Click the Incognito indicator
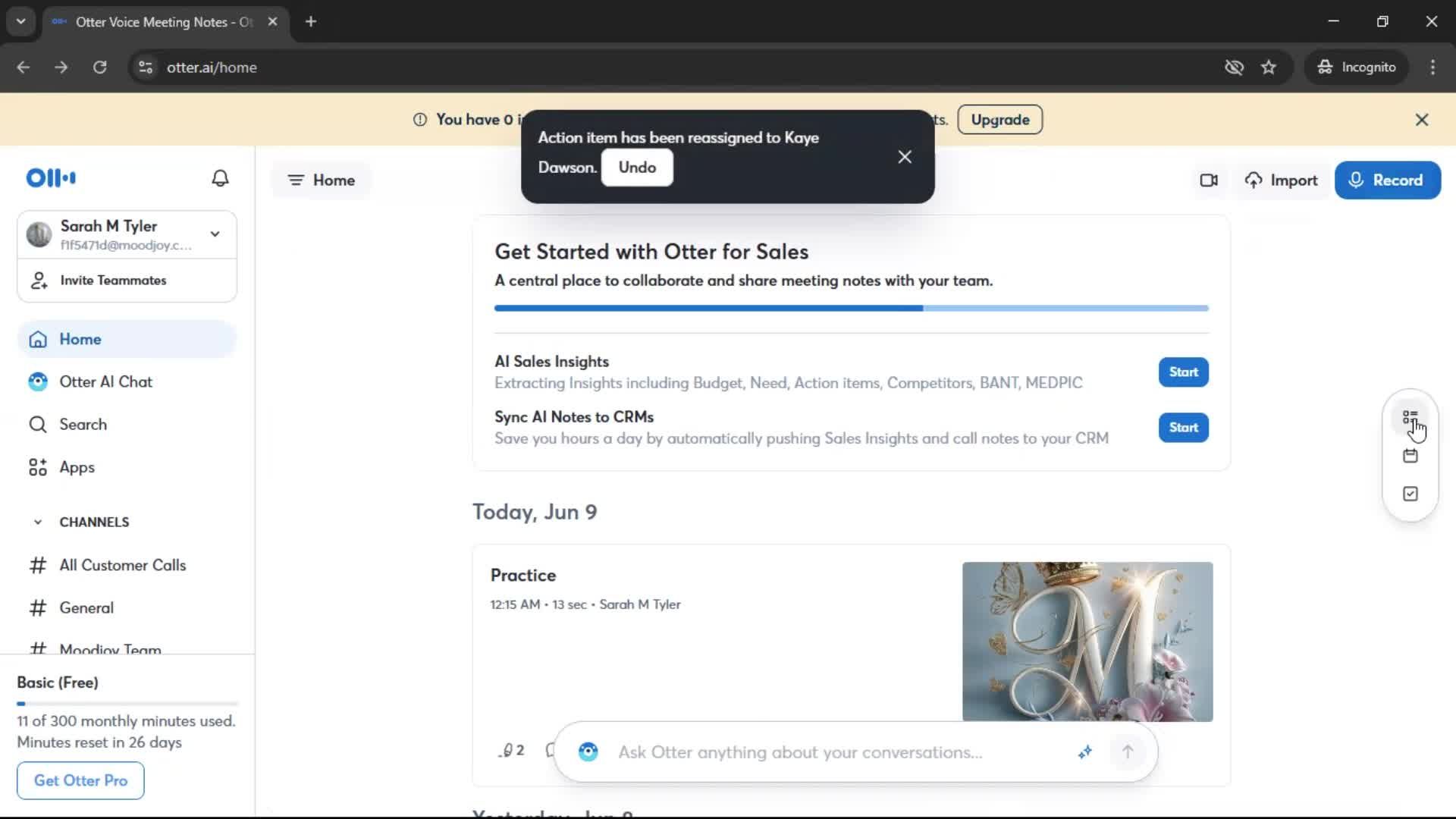The height and width of the screenshot is (819, 1456). click(1356, 67)
